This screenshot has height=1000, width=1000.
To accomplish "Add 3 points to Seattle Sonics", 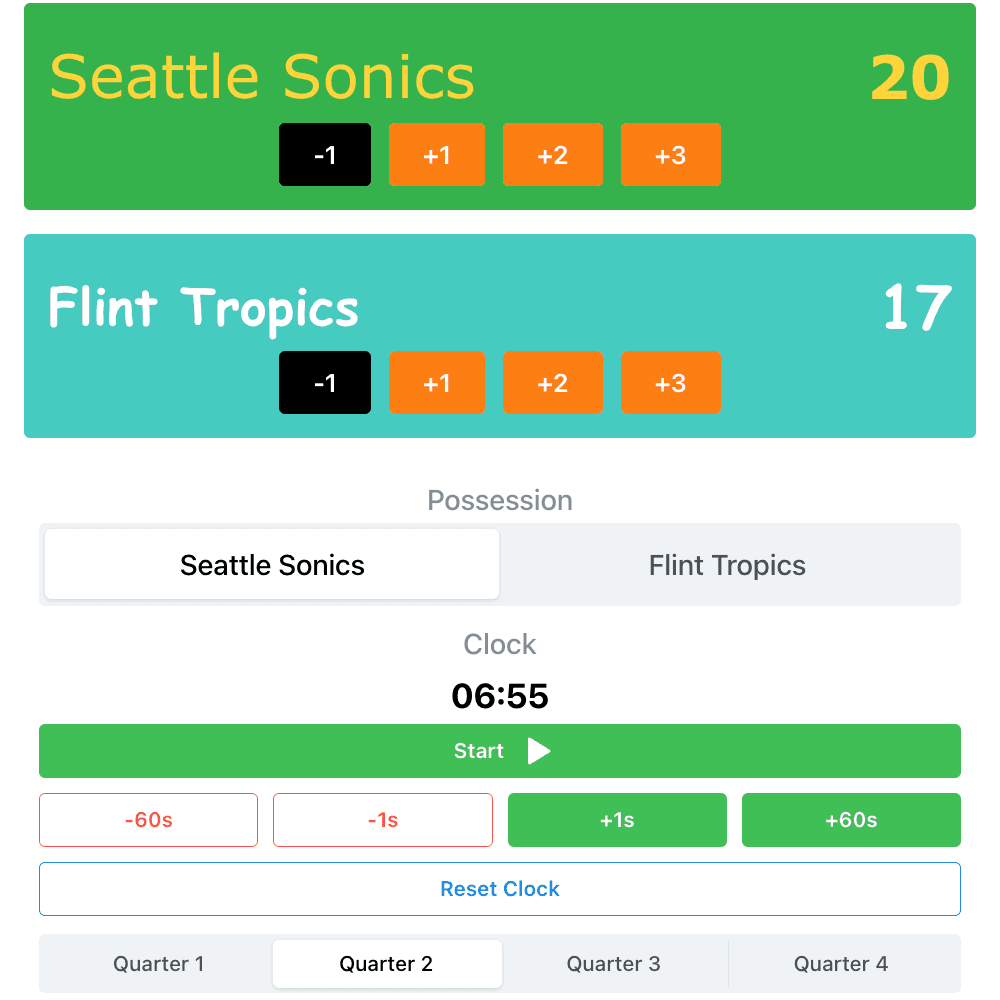I will 671,155.
